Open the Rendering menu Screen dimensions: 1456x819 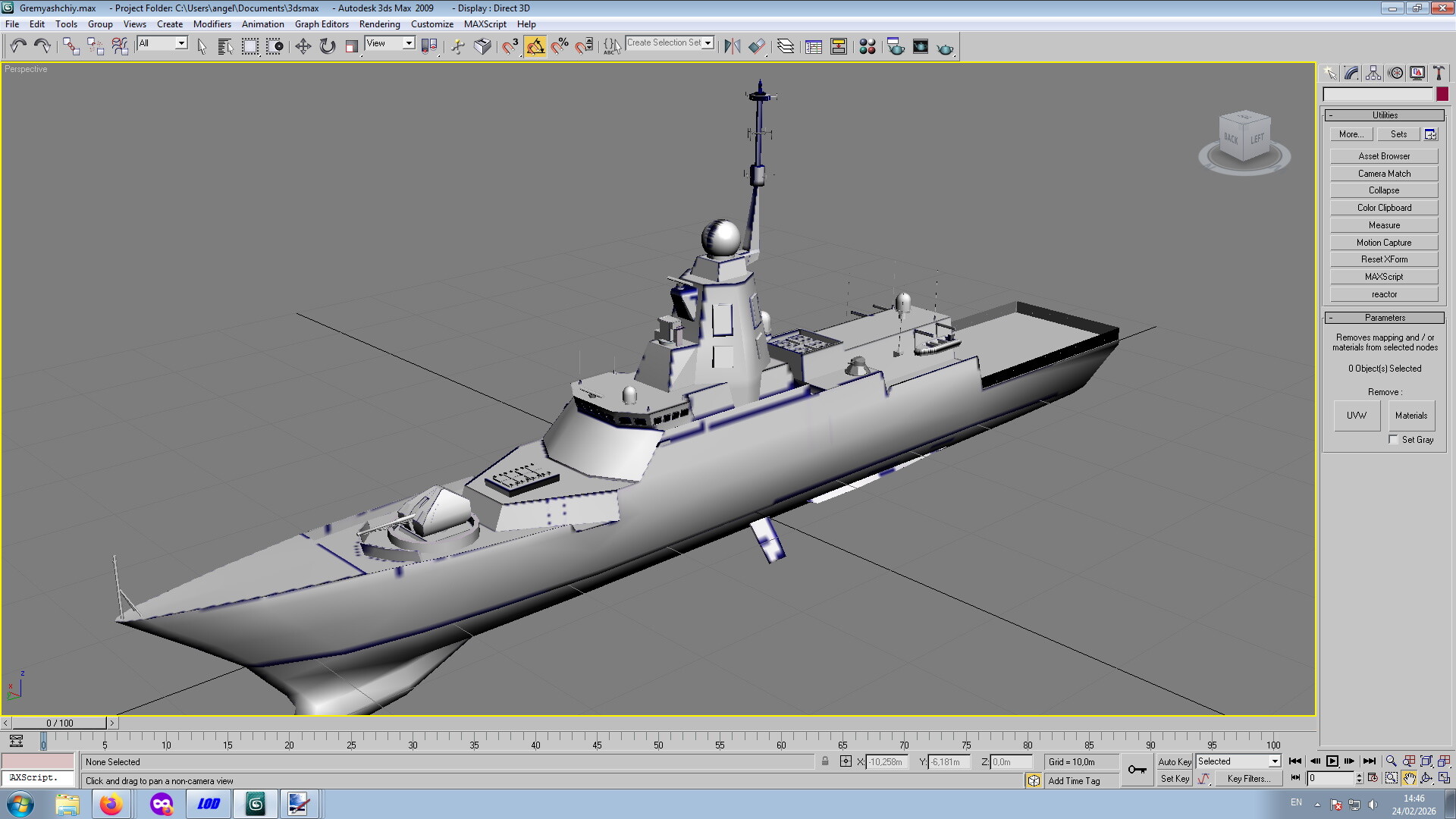click(379, 24)
